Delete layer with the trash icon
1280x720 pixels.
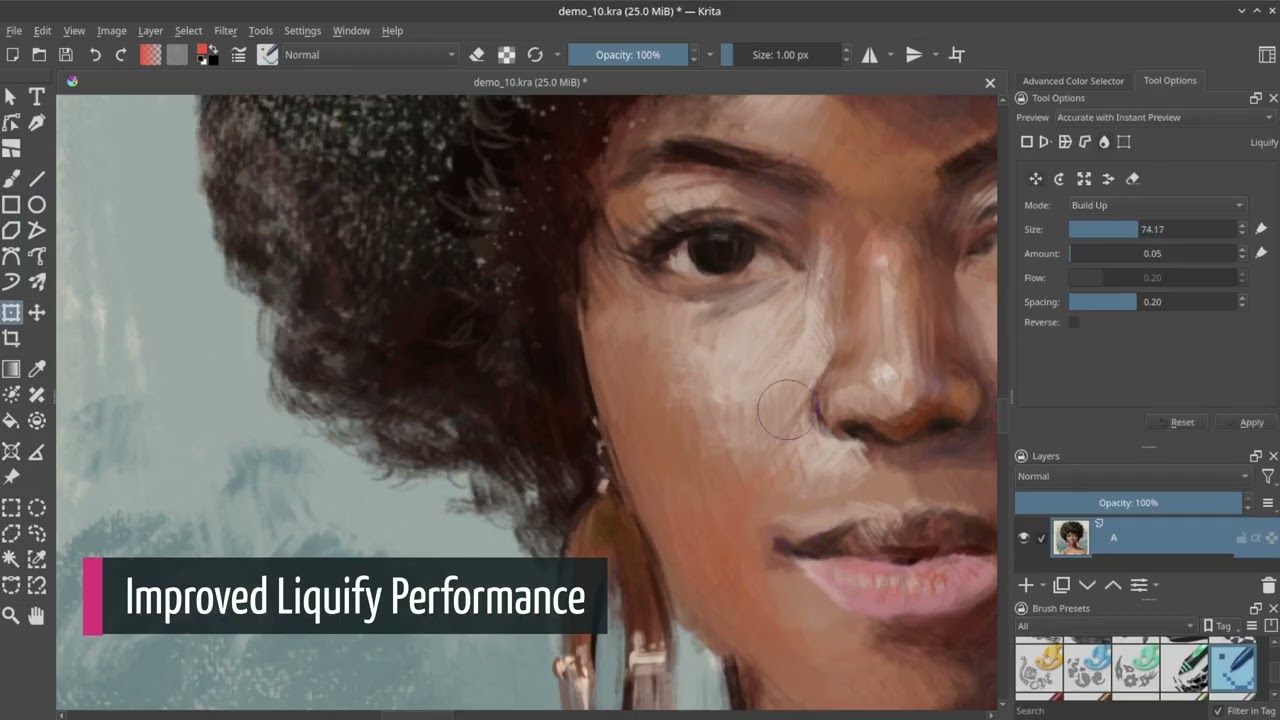[x=1269, y=585]
